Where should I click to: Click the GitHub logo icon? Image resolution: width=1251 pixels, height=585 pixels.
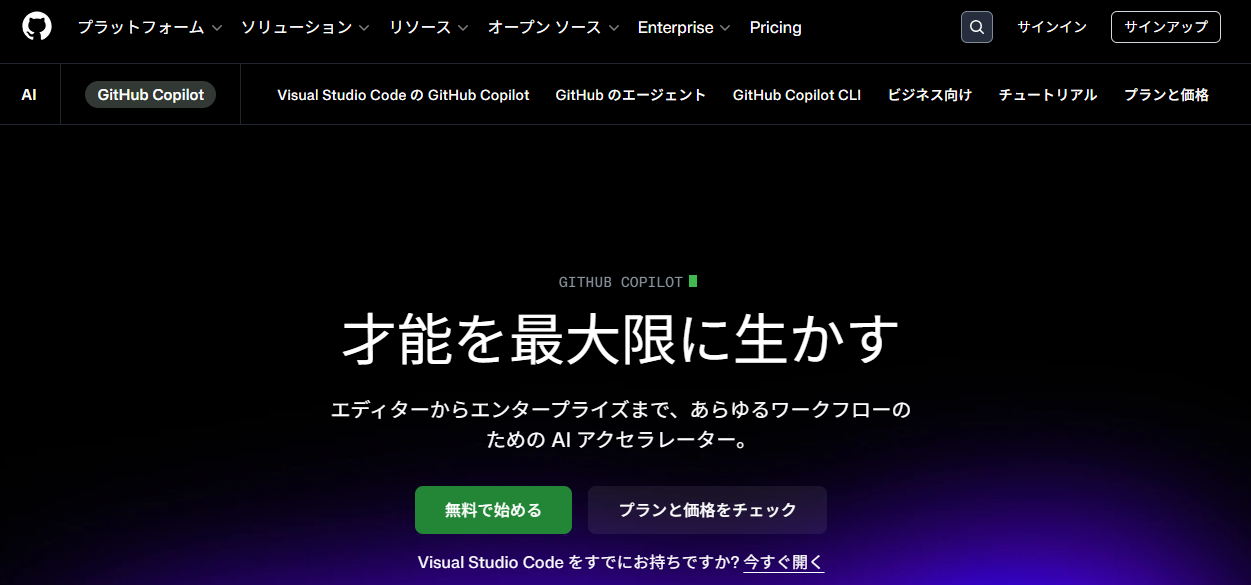tap(37, 27)
